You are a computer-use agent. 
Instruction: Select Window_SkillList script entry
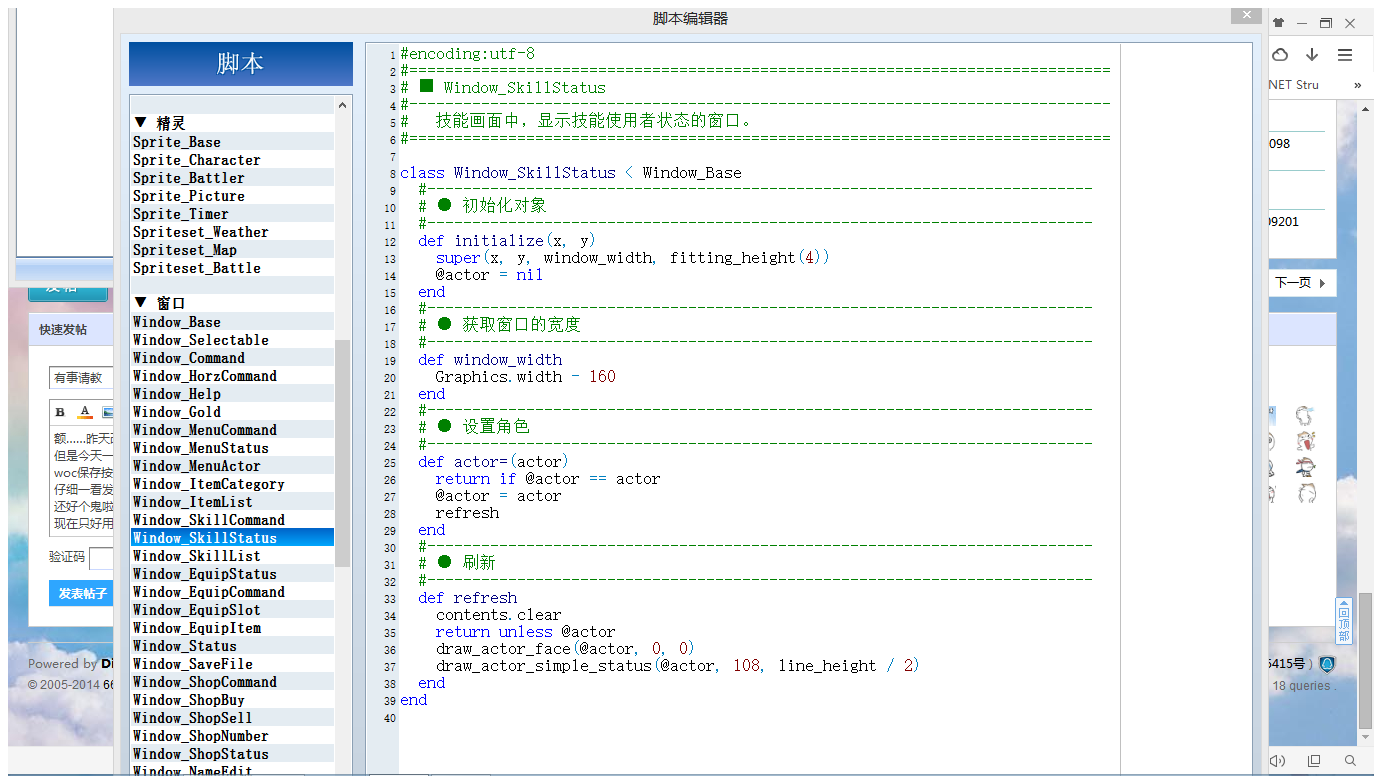click(x=232, y=556)
